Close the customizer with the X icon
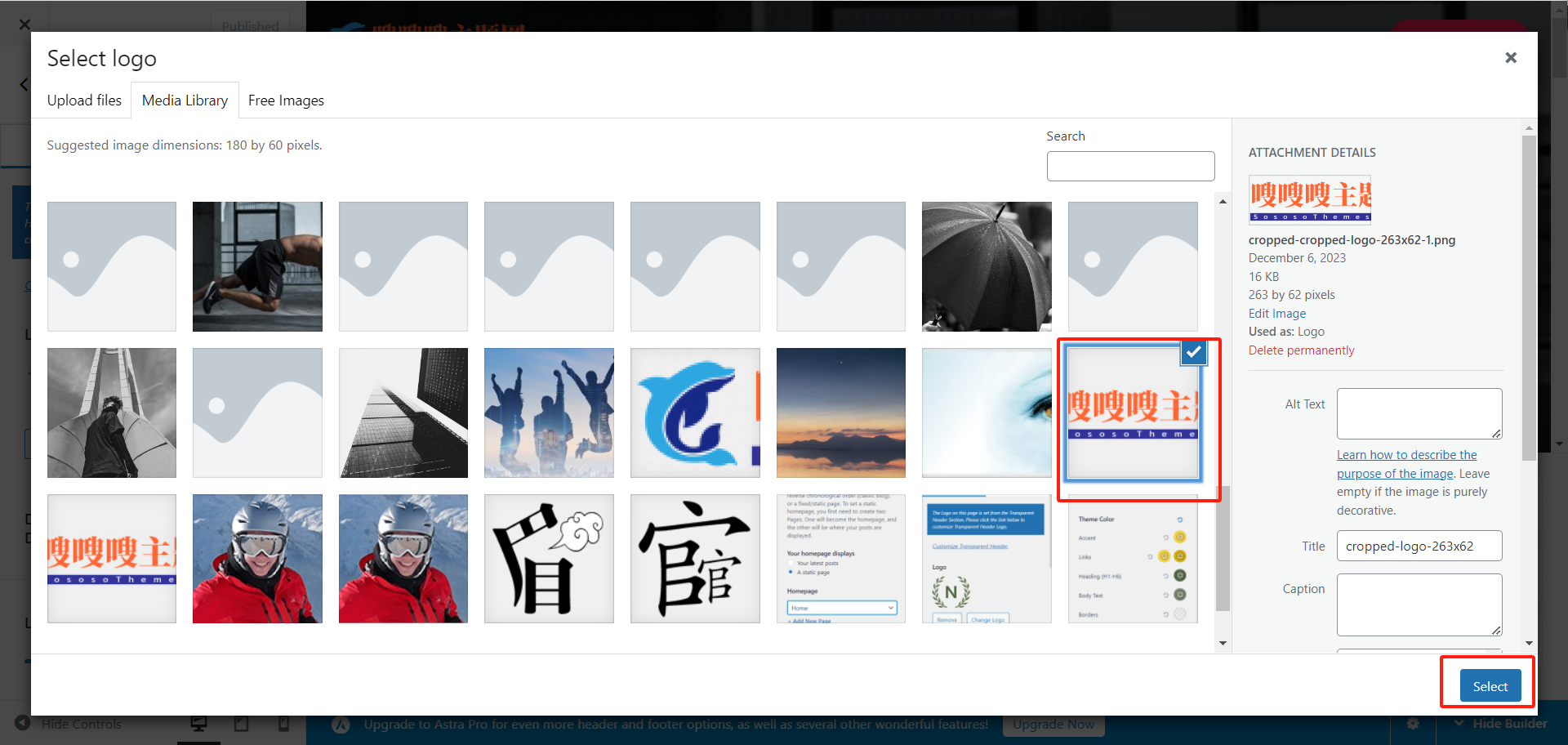Viewport: 1568px width, 745px height. [24, 25]
